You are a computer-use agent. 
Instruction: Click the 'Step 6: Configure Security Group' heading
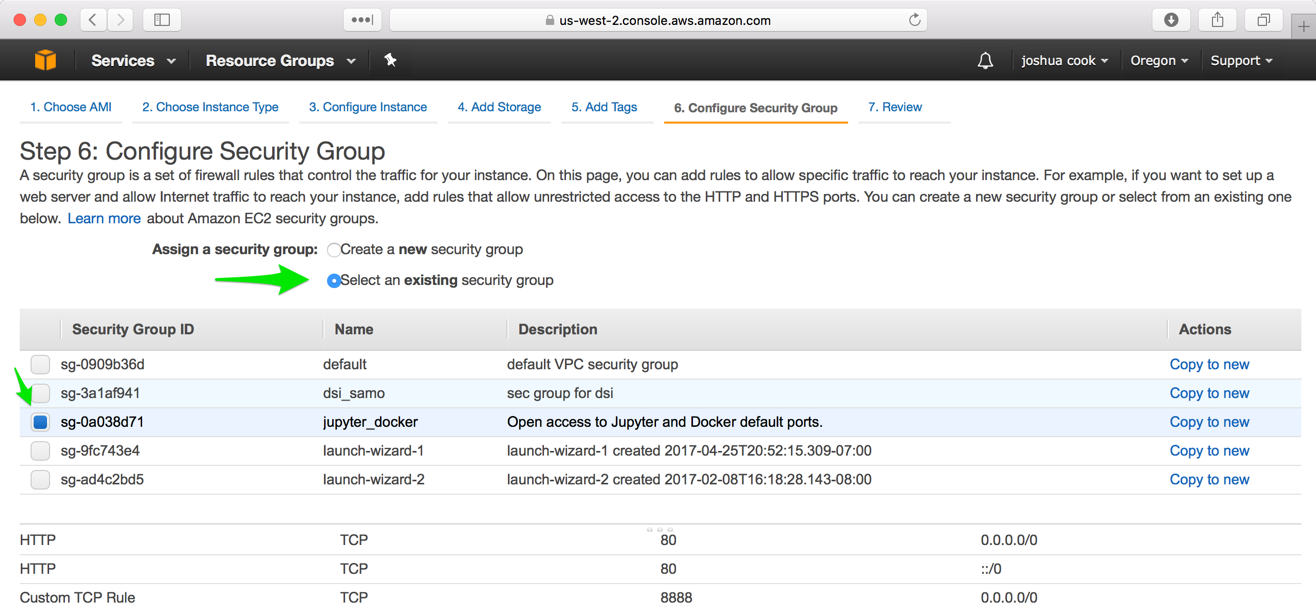[x=202, y=152]
